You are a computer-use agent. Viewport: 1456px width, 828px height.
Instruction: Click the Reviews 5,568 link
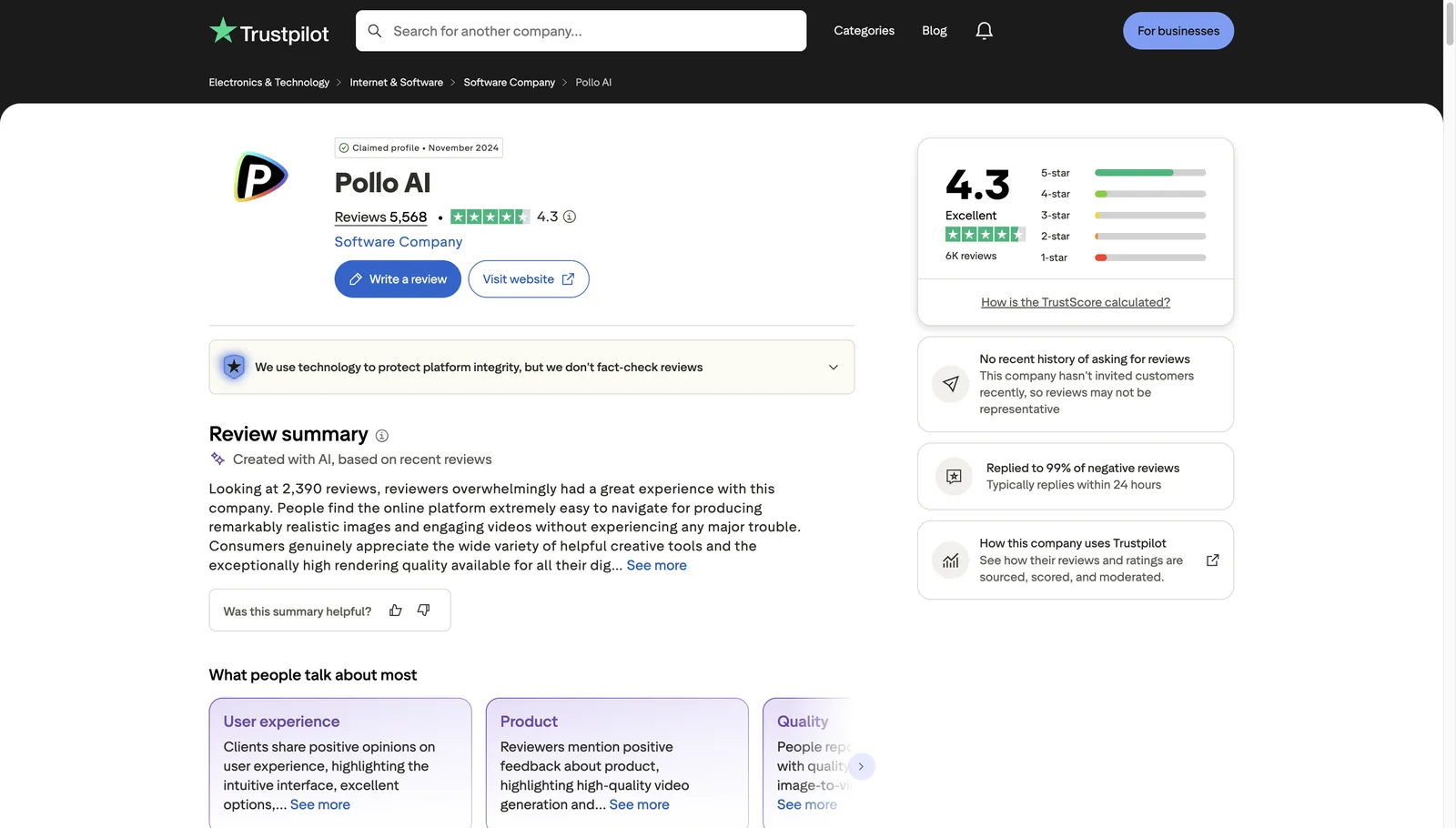(x=380, y=217)
